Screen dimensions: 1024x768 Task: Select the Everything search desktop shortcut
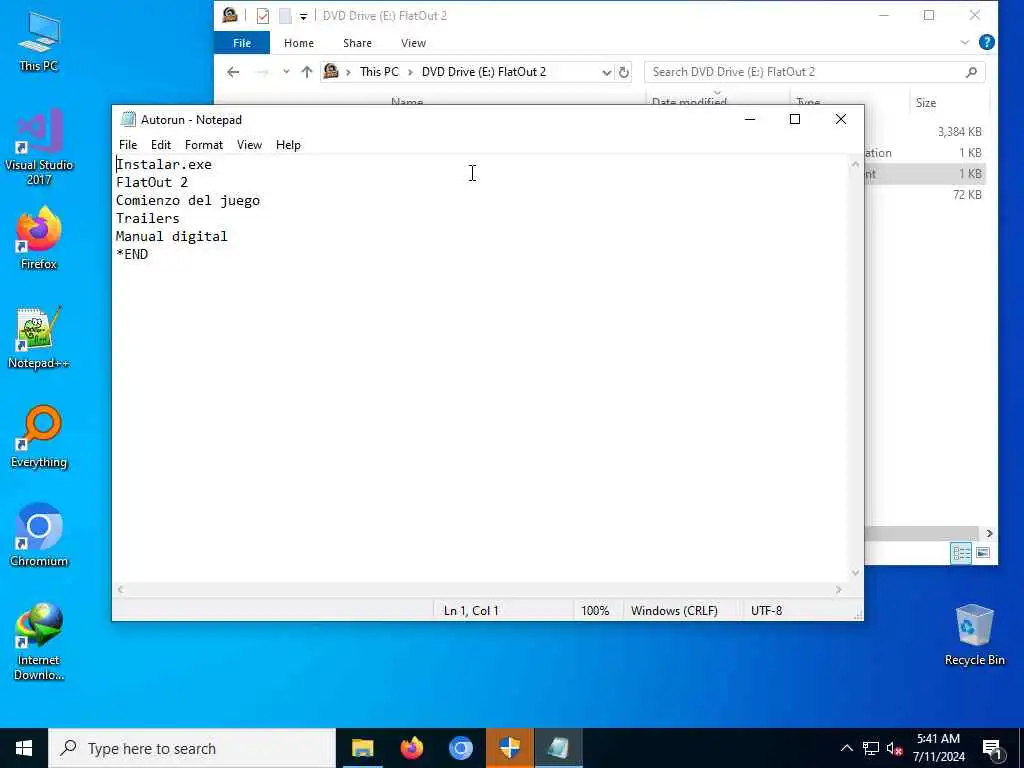click(x=39, y=437)
